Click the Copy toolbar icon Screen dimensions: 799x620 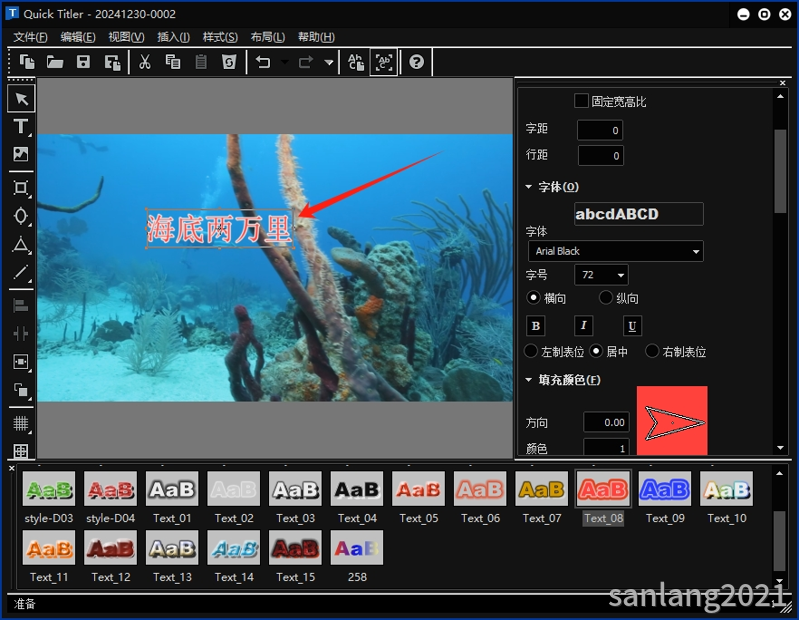[x=173, y=62]
